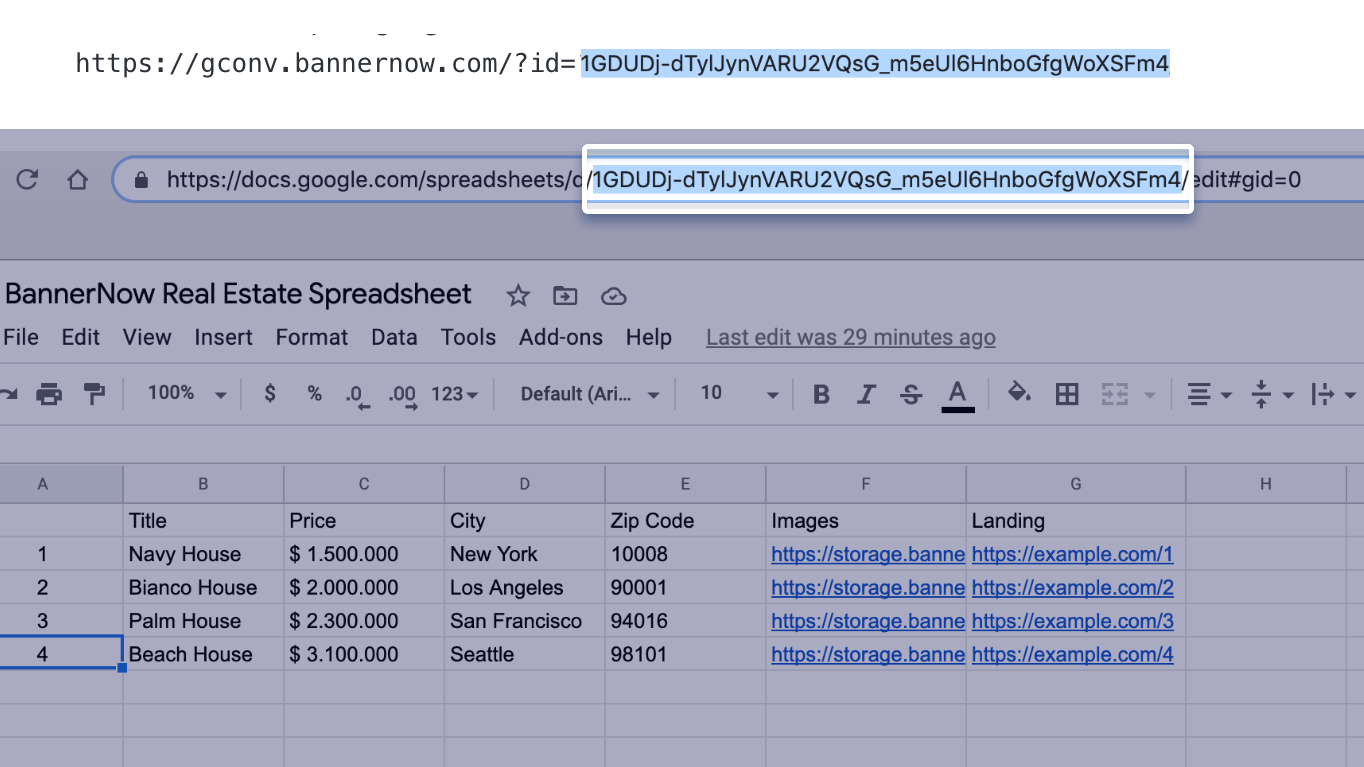Image resolution: width=1364 pixels, height=767 pixels.
Task: Open the 123 more formats dropdown
Action: [455, 394]
